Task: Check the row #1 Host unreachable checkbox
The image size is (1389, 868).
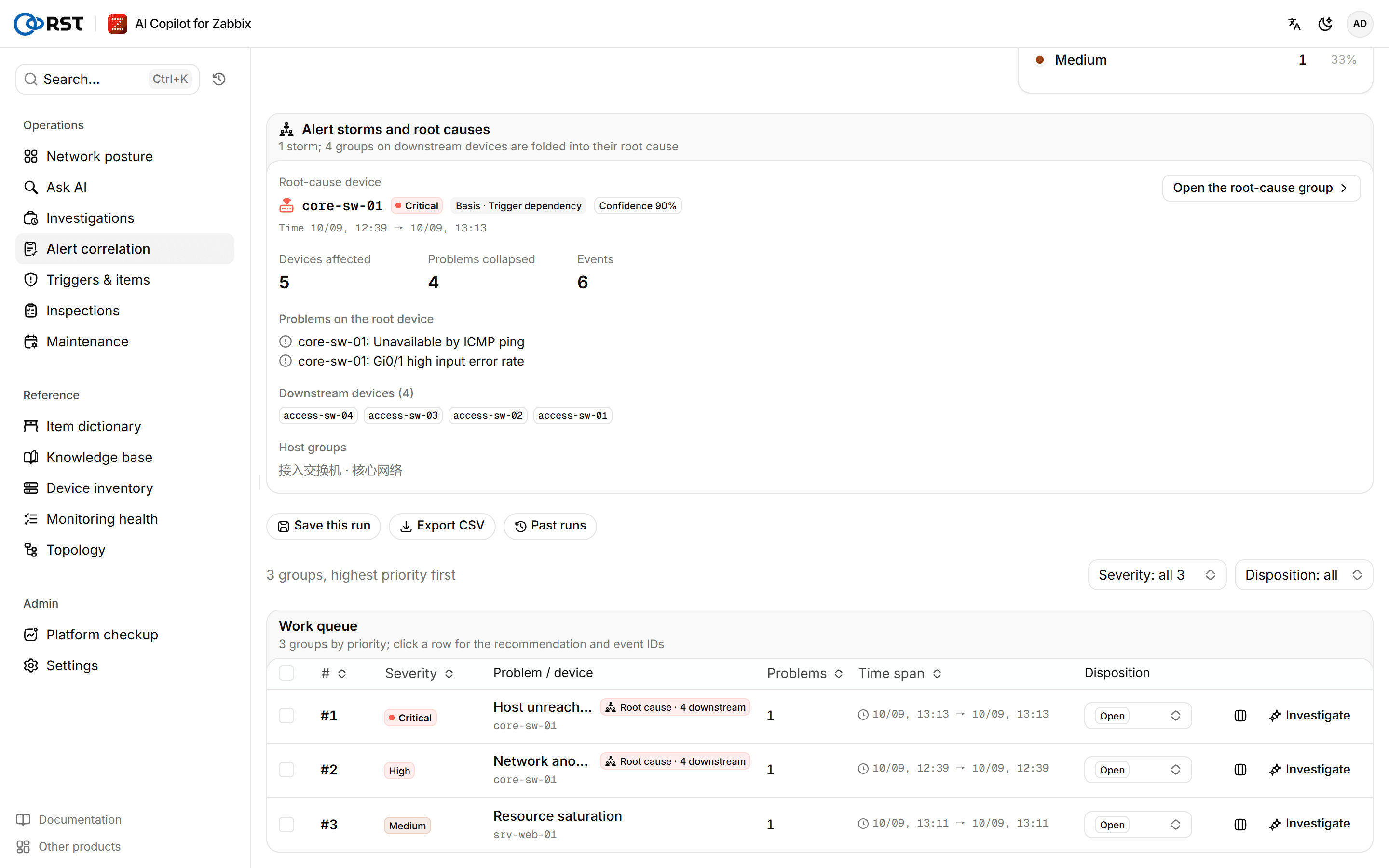Action: [x=286, y=715]
